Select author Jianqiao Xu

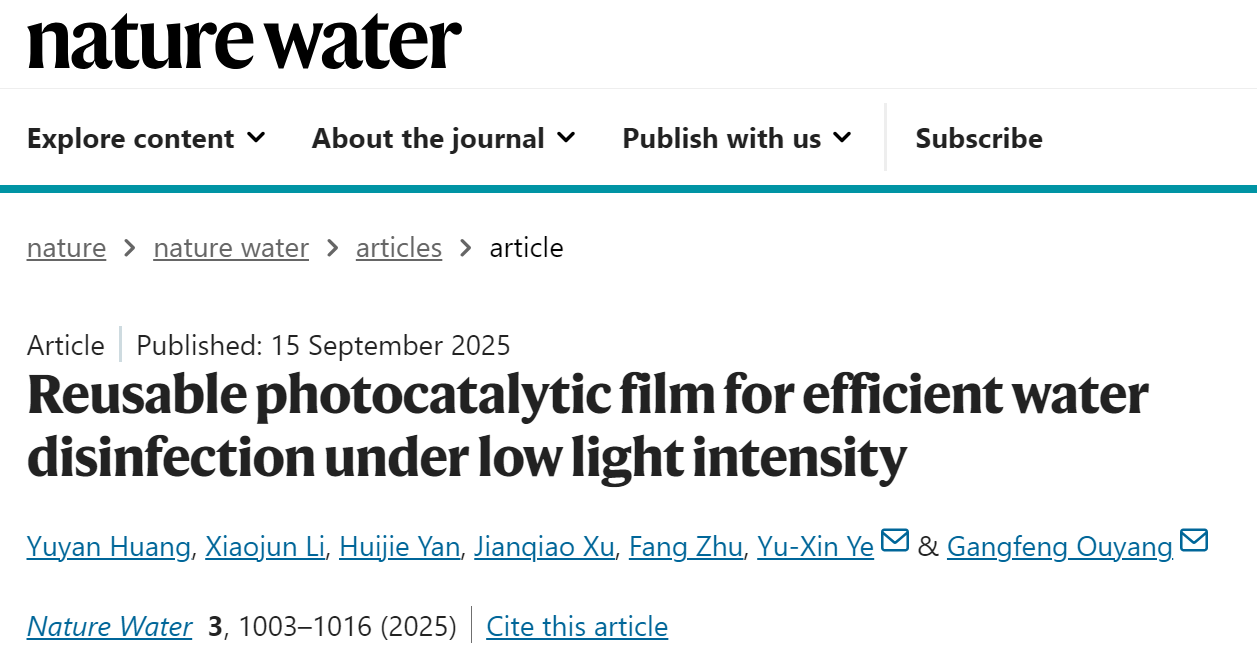click(x=543, y=547)
